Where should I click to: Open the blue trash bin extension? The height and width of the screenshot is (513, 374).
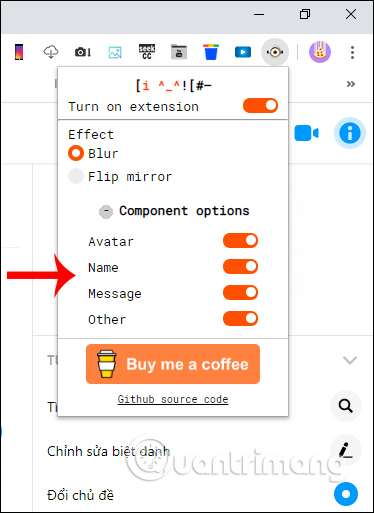211,52
